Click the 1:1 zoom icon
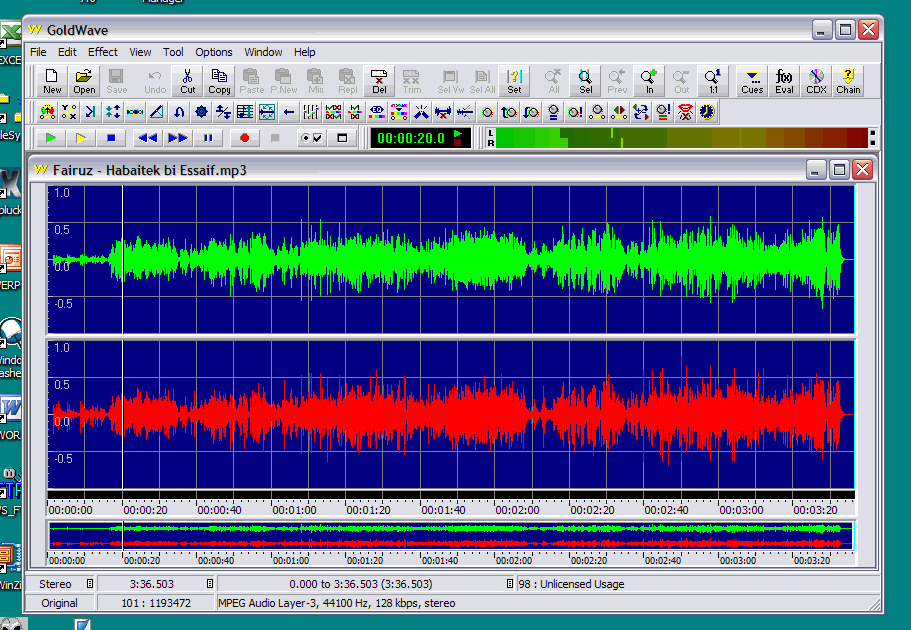 tap(713, 81)
